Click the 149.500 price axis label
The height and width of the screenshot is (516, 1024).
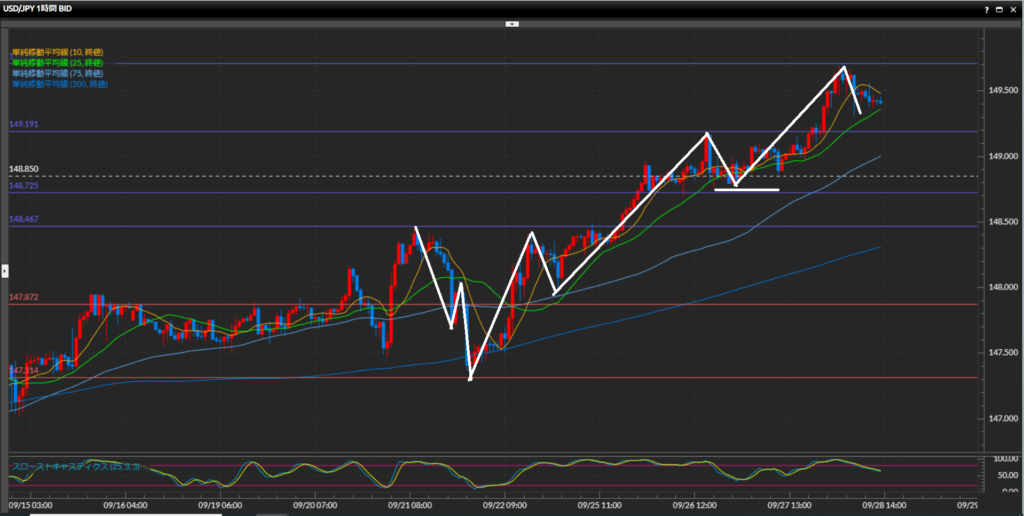pos(1003,91)
